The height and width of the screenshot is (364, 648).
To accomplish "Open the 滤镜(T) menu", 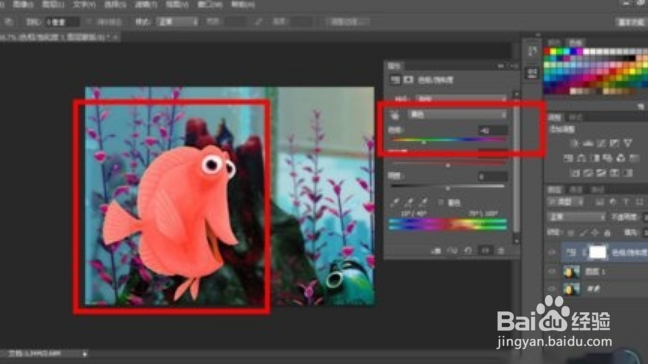I will [x=146, y=5].
